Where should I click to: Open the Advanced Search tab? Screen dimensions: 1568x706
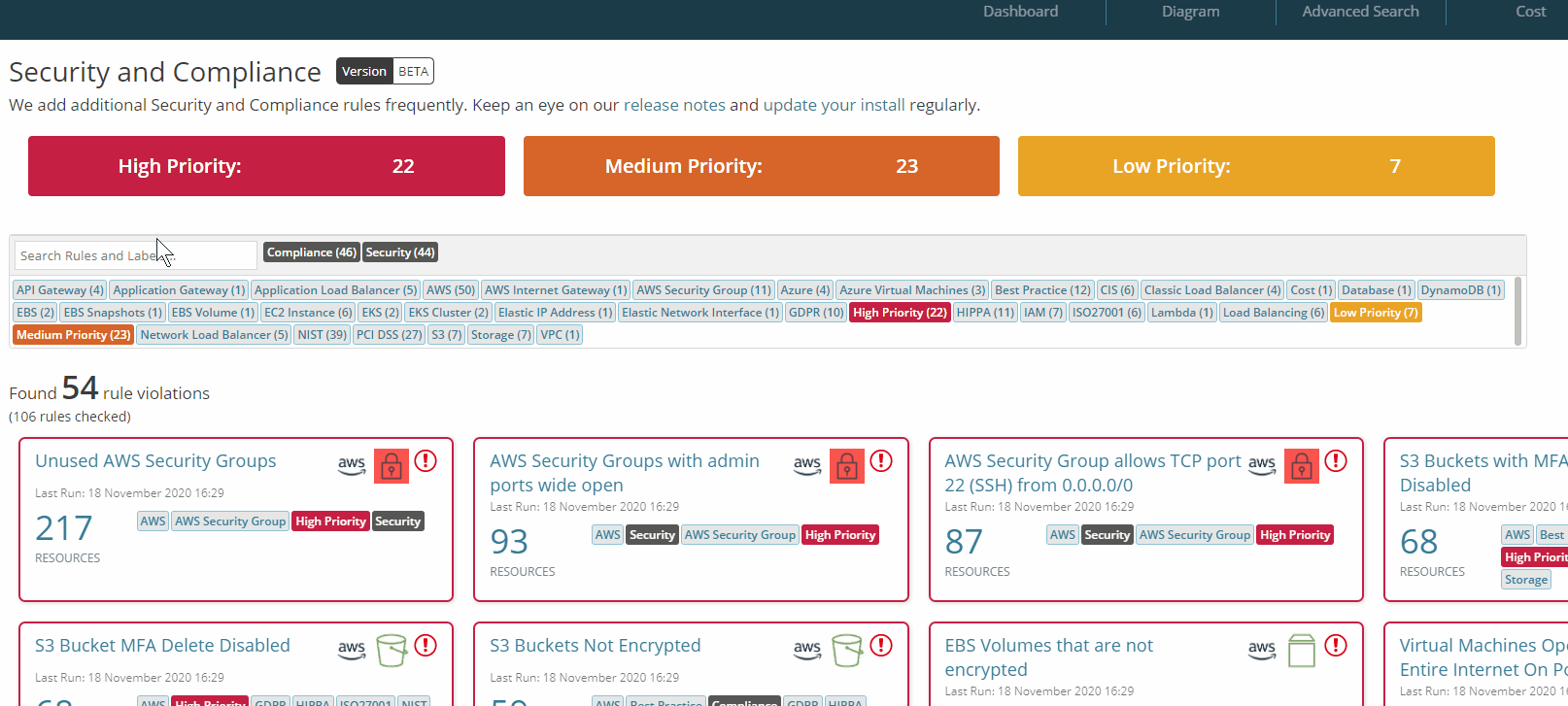click(x=1360, y=12)
